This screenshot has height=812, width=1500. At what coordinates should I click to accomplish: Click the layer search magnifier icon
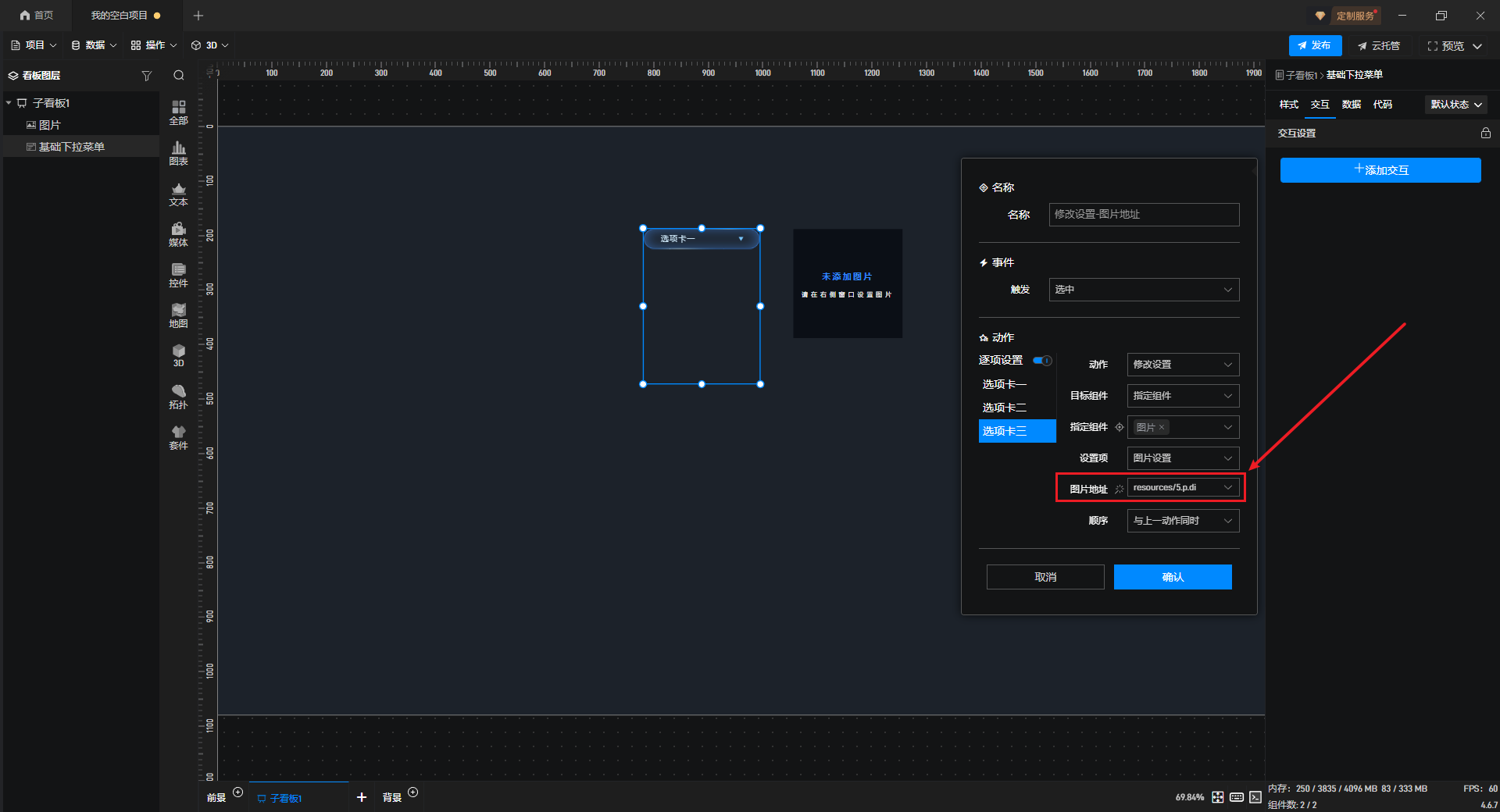pos(179,76)
